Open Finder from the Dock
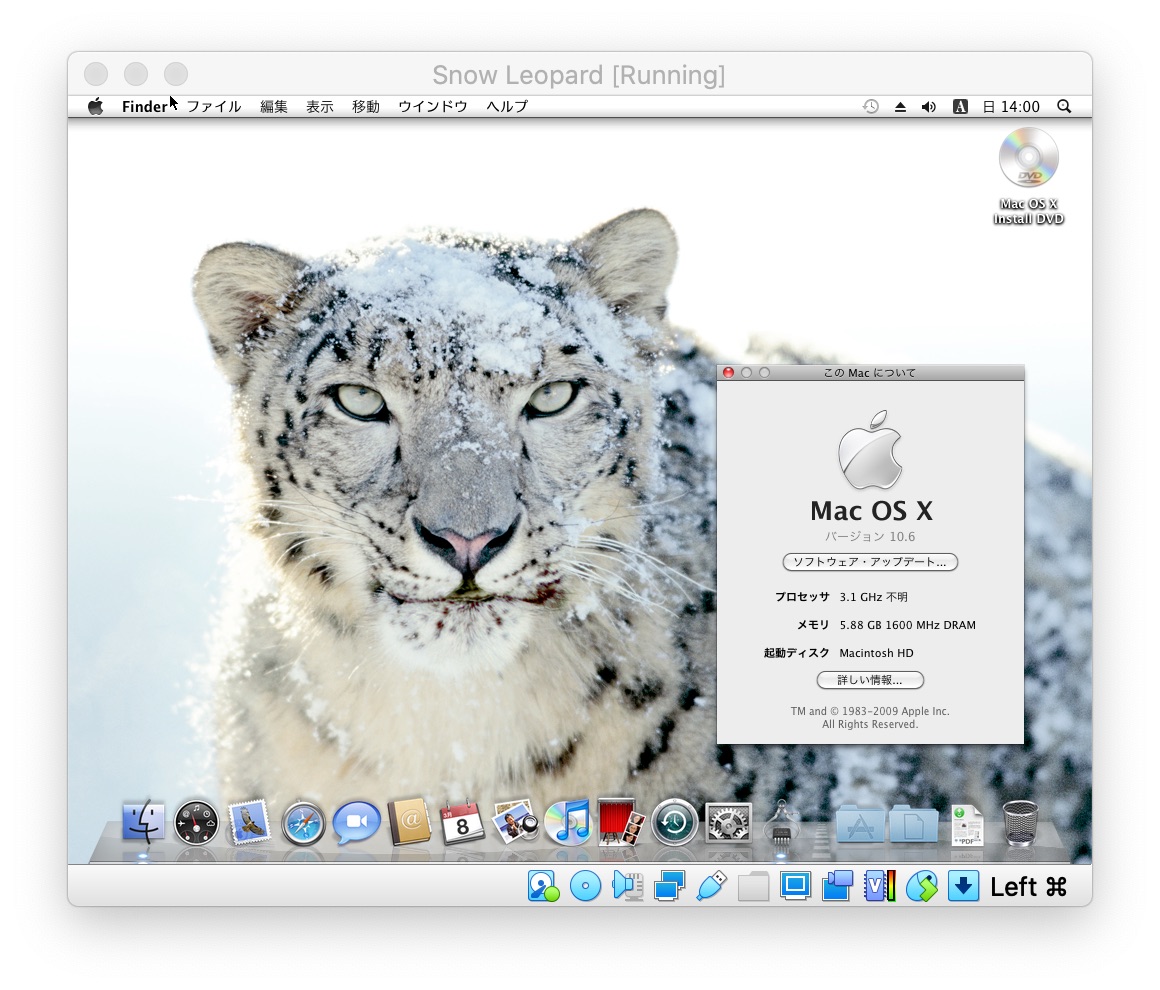This screenshot has width=1160, height=990. tap(144, 821)
